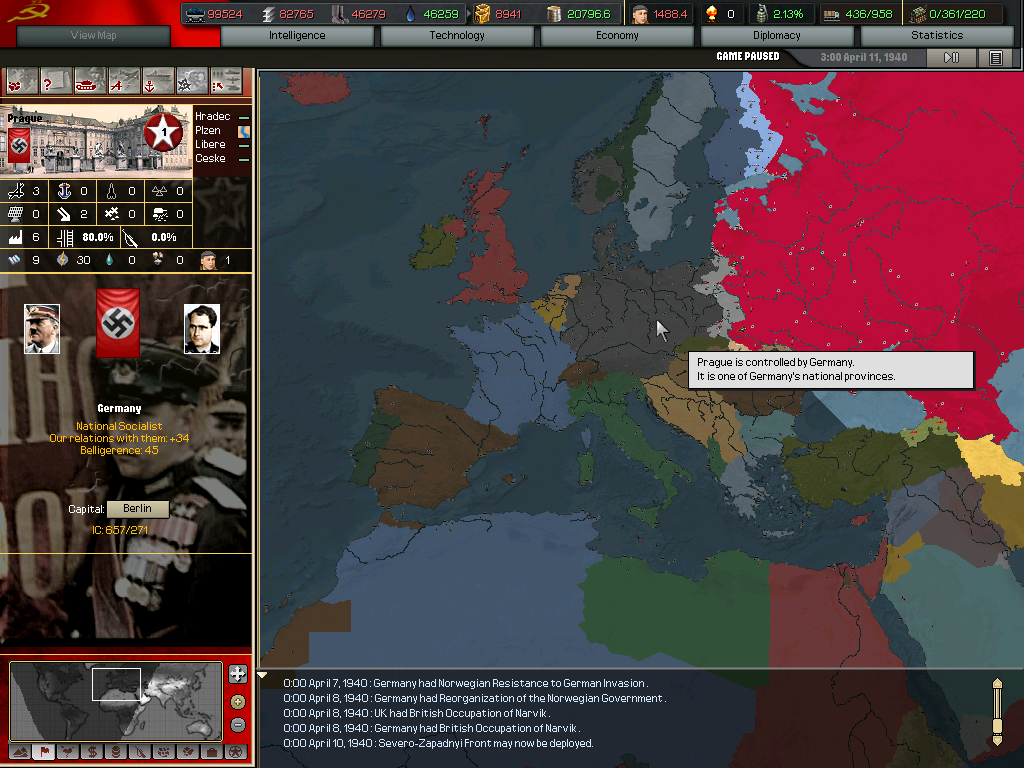Select the economic dollar map mode
1024x768 pixels.
coord(92,752)
